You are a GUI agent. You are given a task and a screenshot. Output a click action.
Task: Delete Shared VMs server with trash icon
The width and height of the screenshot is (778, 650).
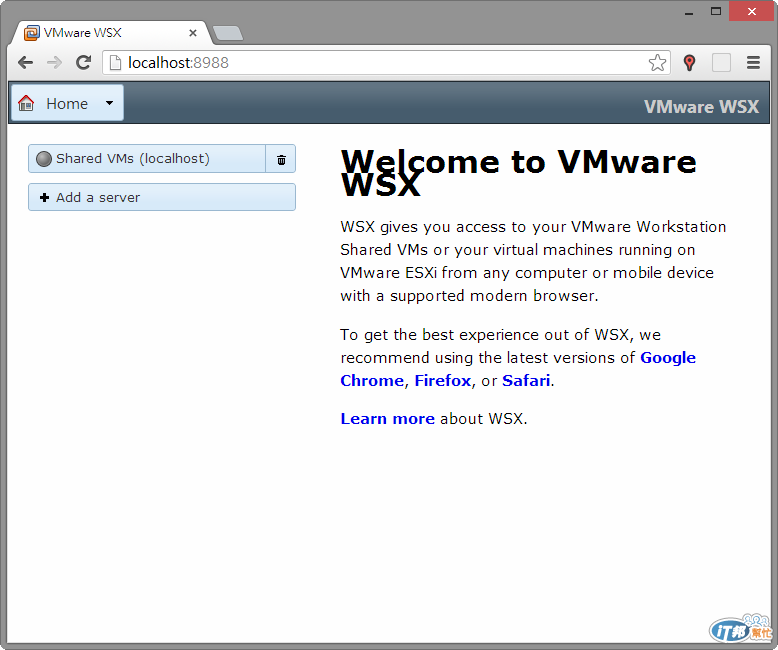pyautogui.click(x=281, y=159)
